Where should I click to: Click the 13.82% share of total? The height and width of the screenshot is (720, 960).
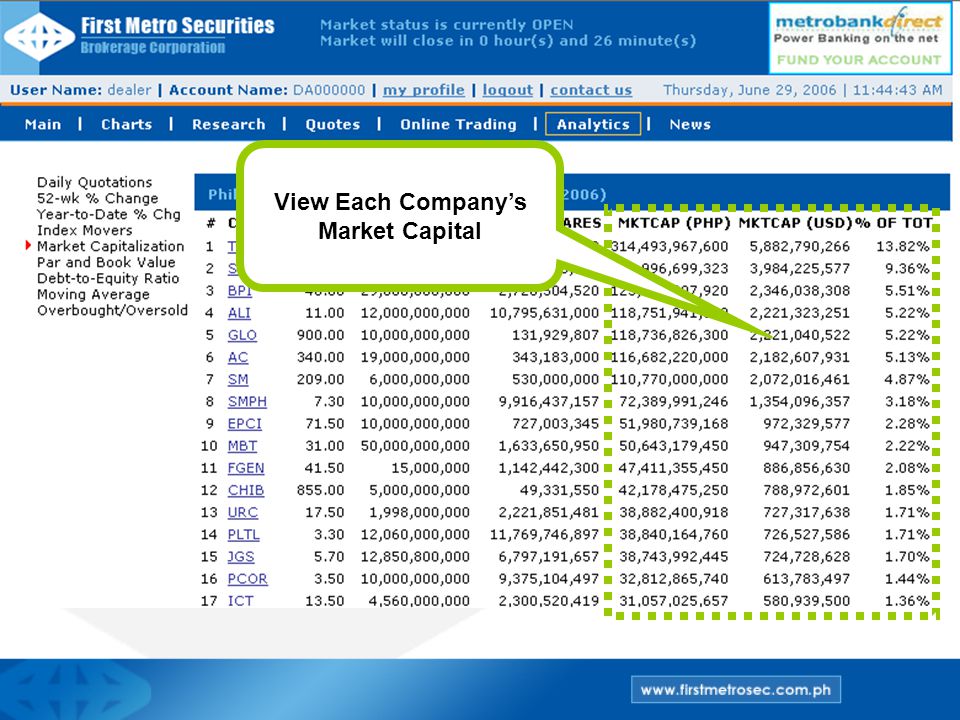click(902, 246)
